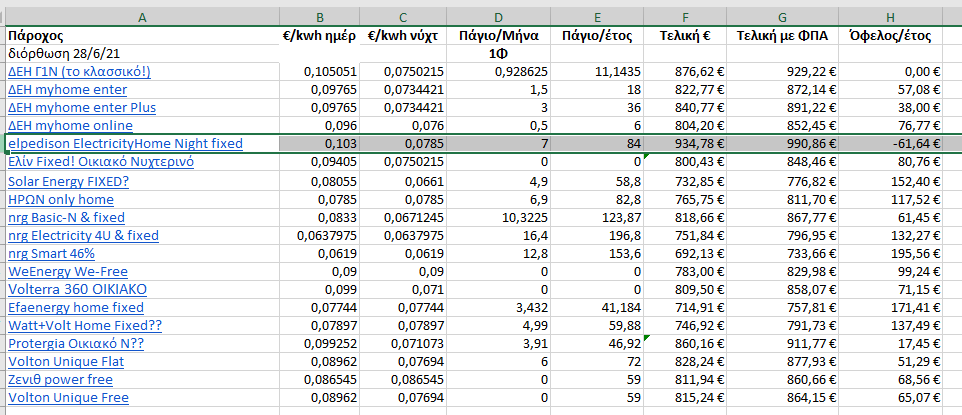Select the Πάγιο/Μήνα header cell
The width and height of the screenshot is (962, 415).
pos(499,36)
